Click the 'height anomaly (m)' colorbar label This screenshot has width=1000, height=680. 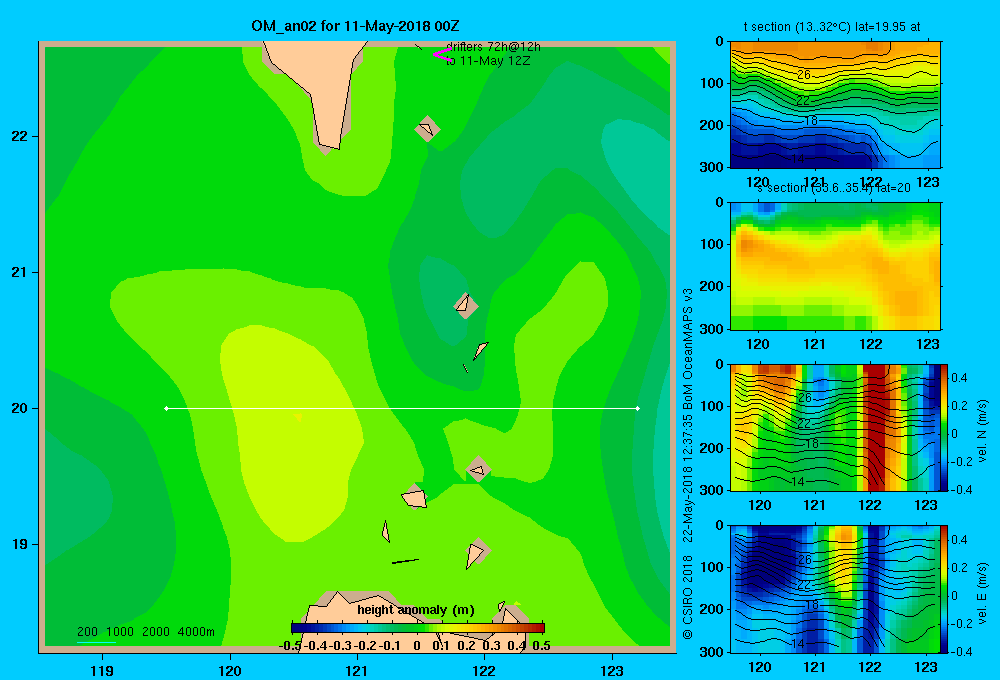click(416, 610)
